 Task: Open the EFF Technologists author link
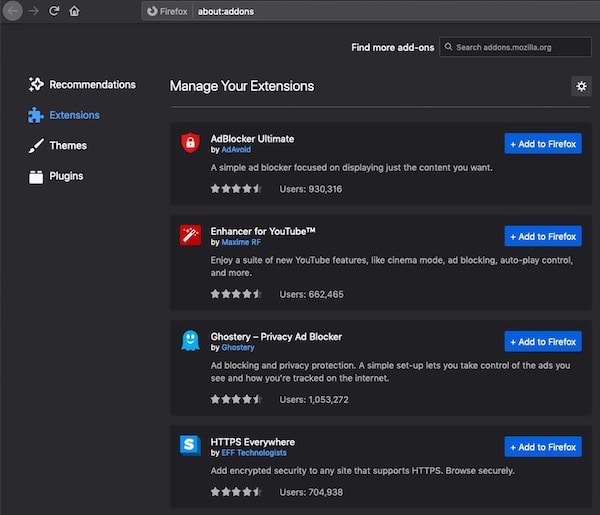point(254,453)
